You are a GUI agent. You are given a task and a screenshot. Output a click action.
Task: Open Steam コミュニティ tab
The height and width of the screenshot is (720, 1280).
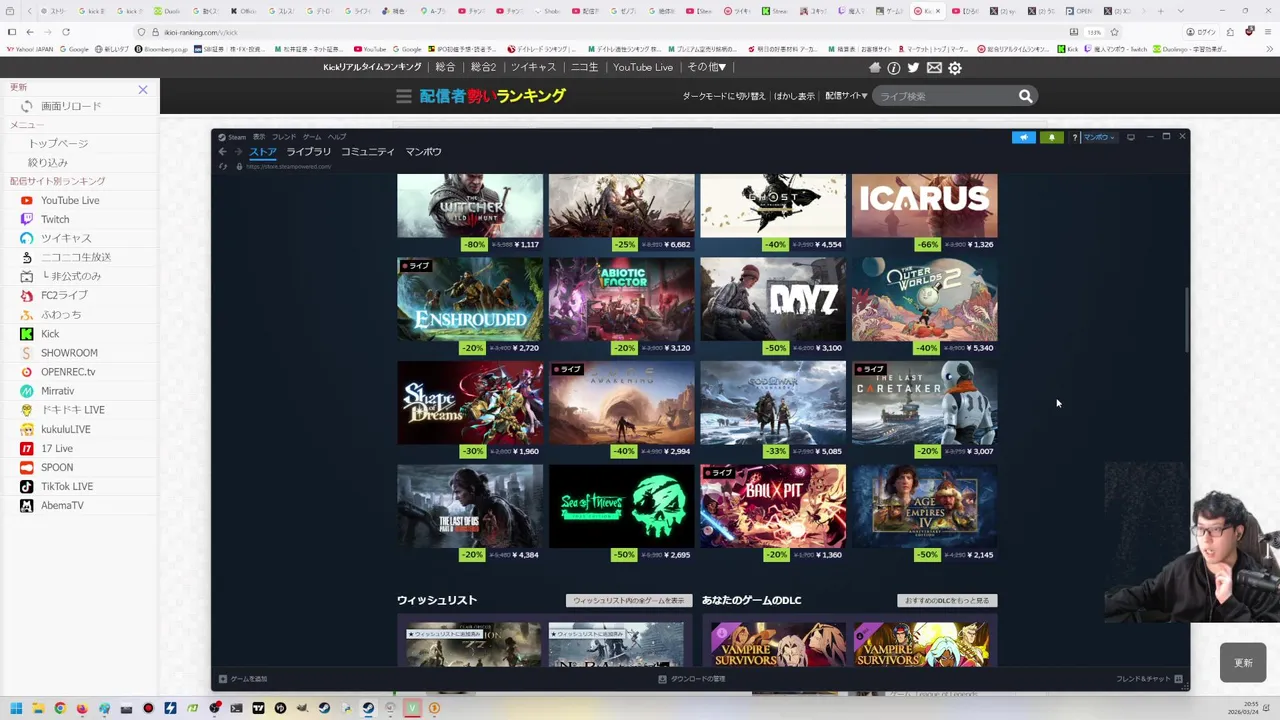(x=368, y=152)
